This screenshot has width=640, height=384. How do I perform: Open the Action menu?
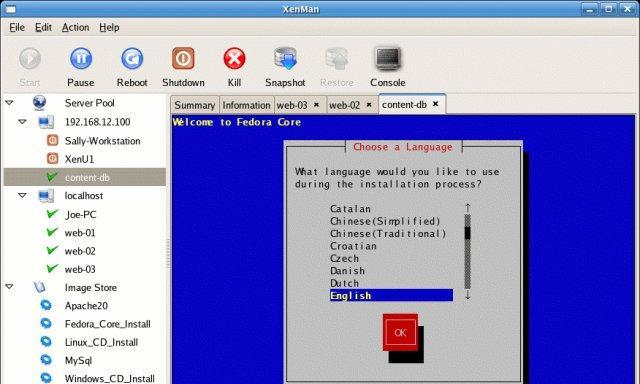(x=76, y=27)
